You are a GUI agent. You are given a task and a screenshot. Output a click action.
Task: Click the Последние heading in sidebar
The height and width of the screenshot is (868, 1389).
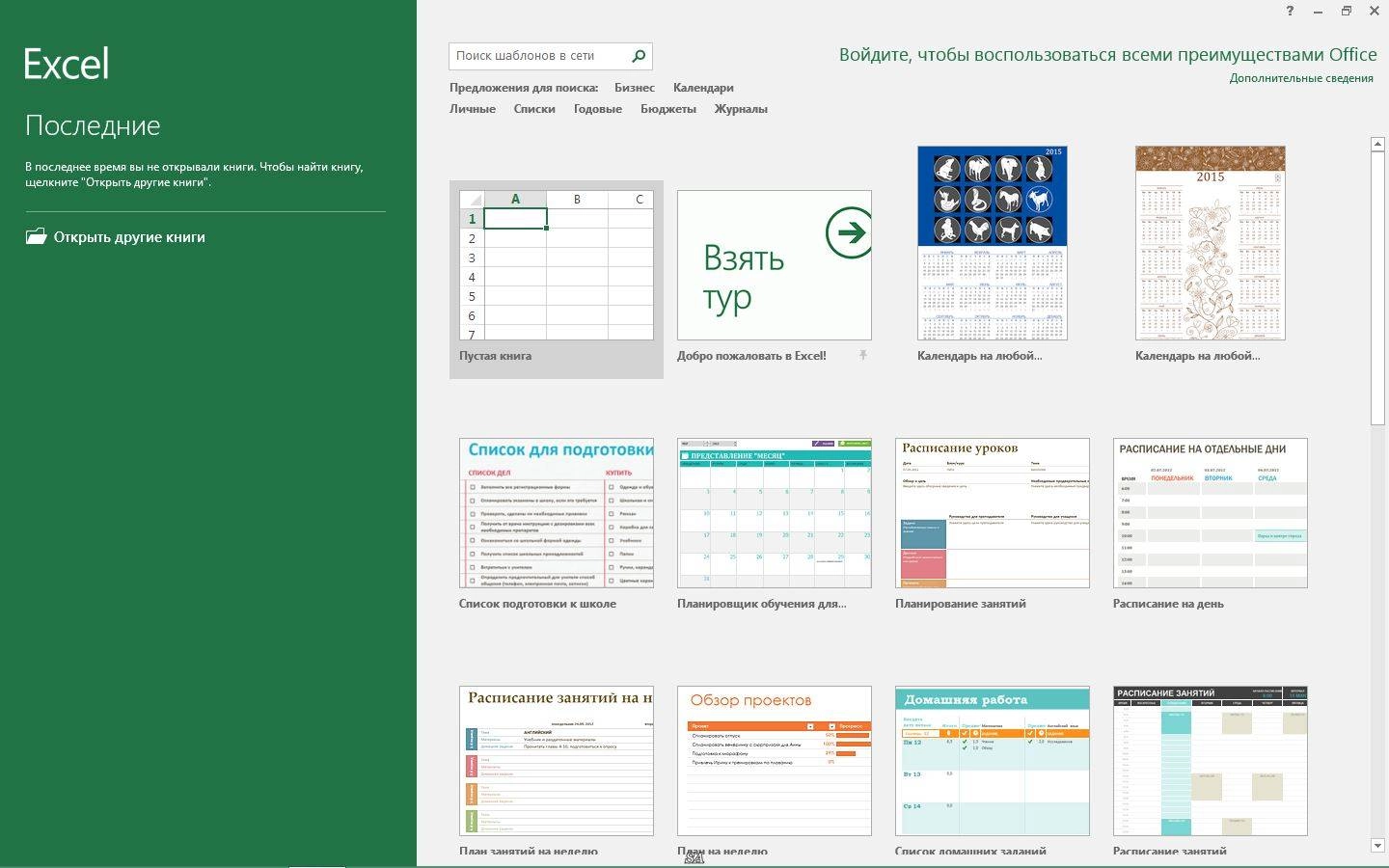pos(93,125)
